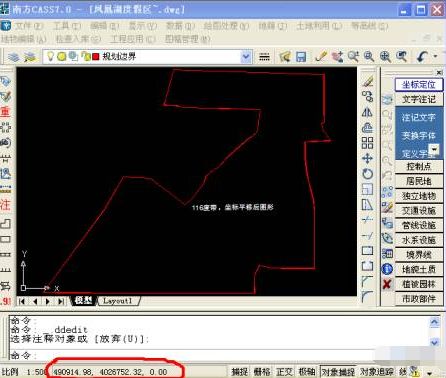The image size is (446, 378).
Task: Toggle 对象捕捉 object snap in status bar
Action: point(338,371)
